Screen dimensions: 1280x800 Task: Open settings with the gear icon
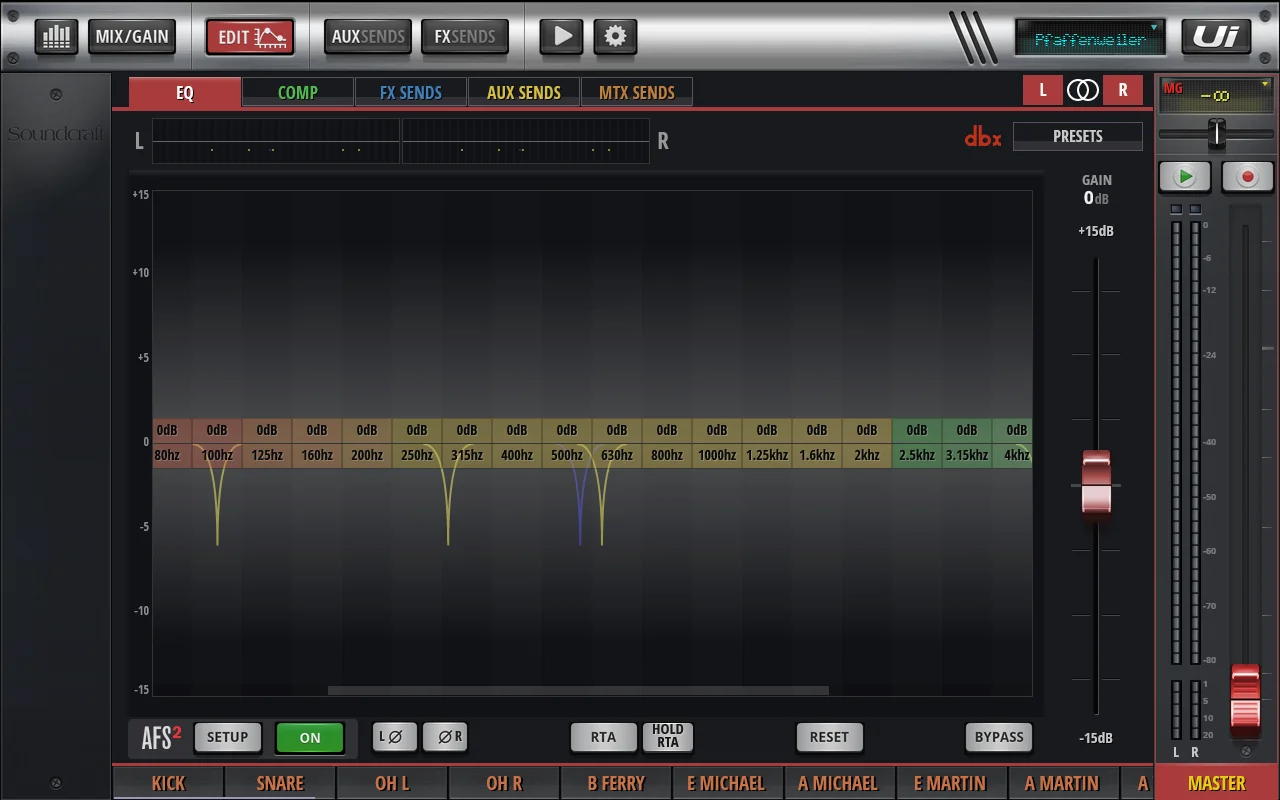coord(615,37)
